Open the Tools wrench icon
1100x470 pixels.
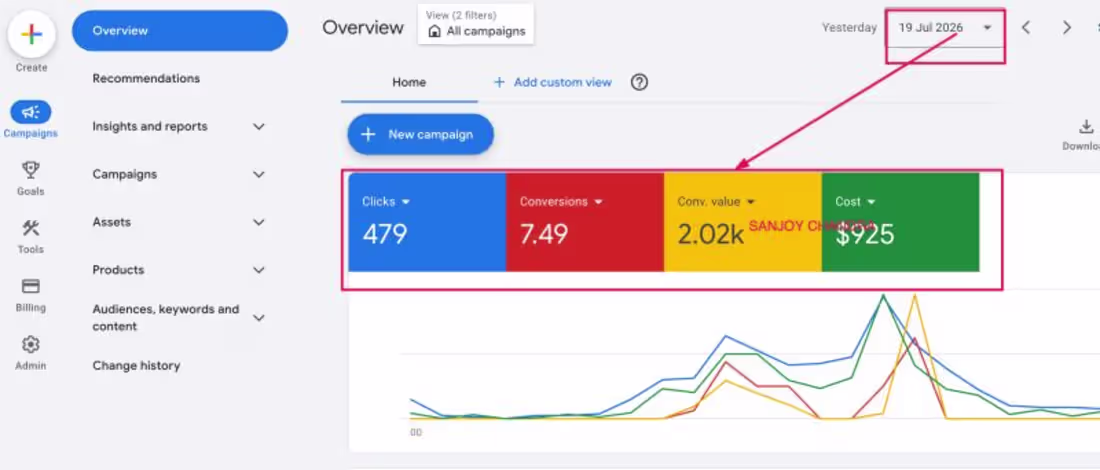coord(30,228)
